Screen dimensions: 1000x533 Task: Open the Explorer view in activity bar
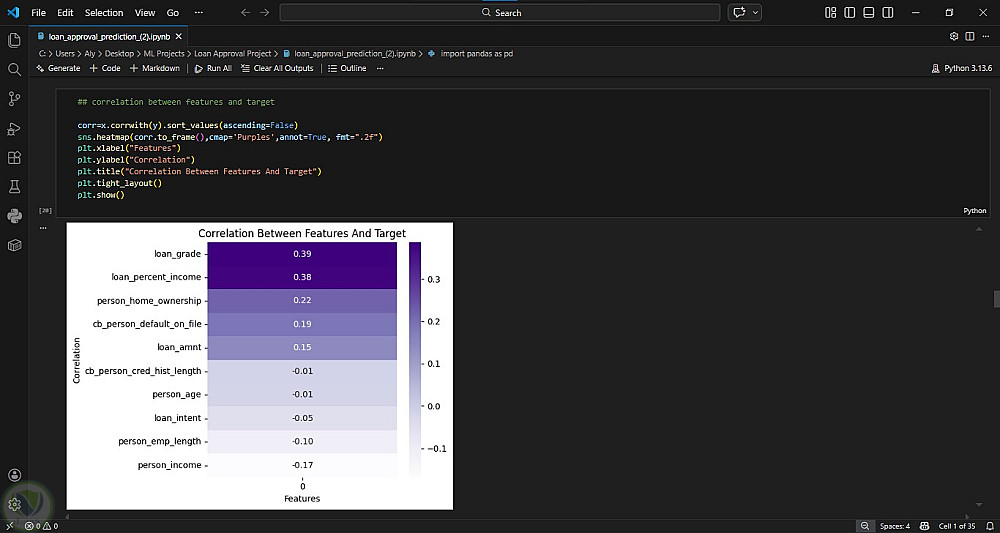click(14, 40)
